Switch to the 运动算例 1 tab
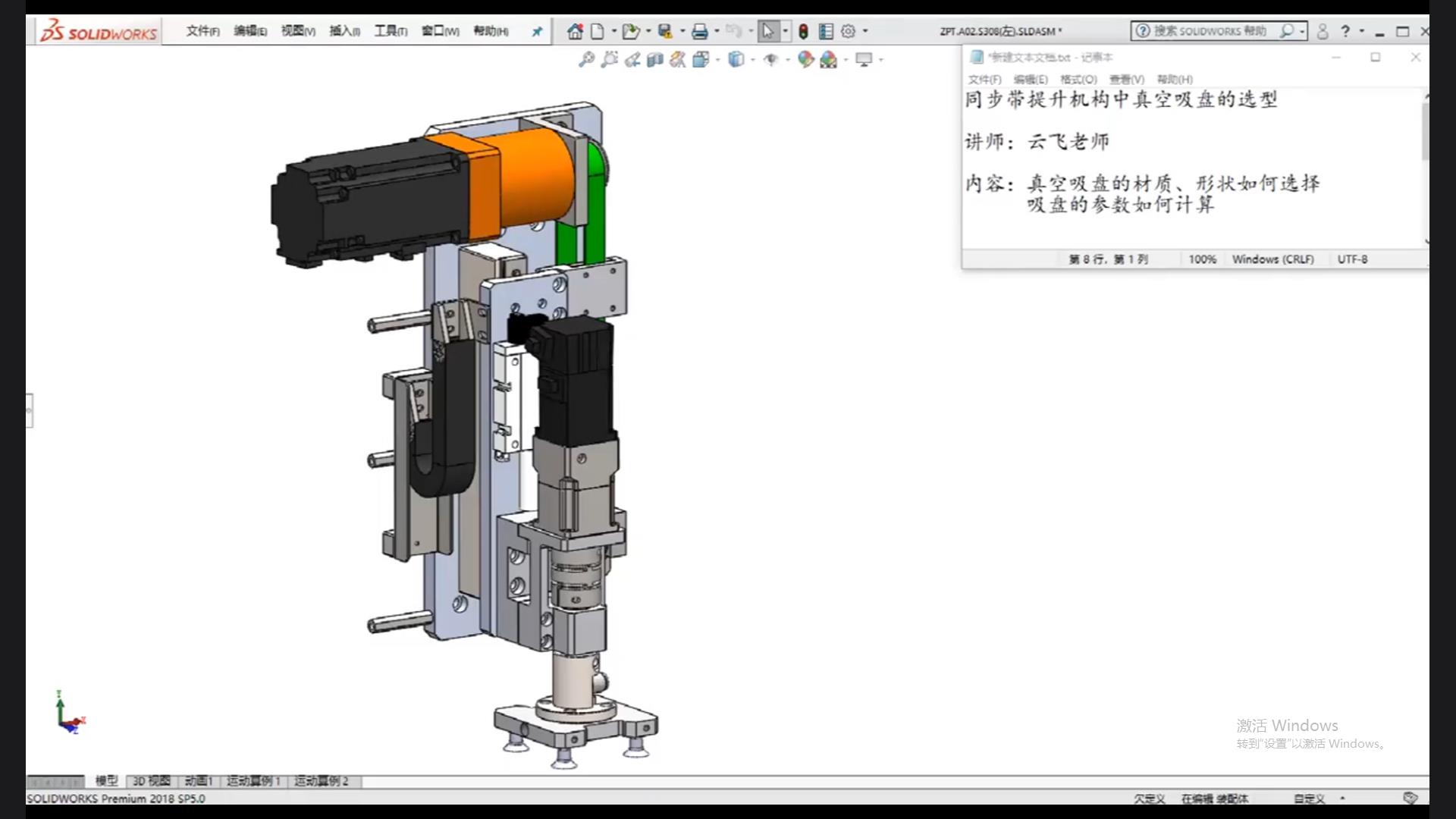This screenshot has width=1456, height=819. [253, 781]
